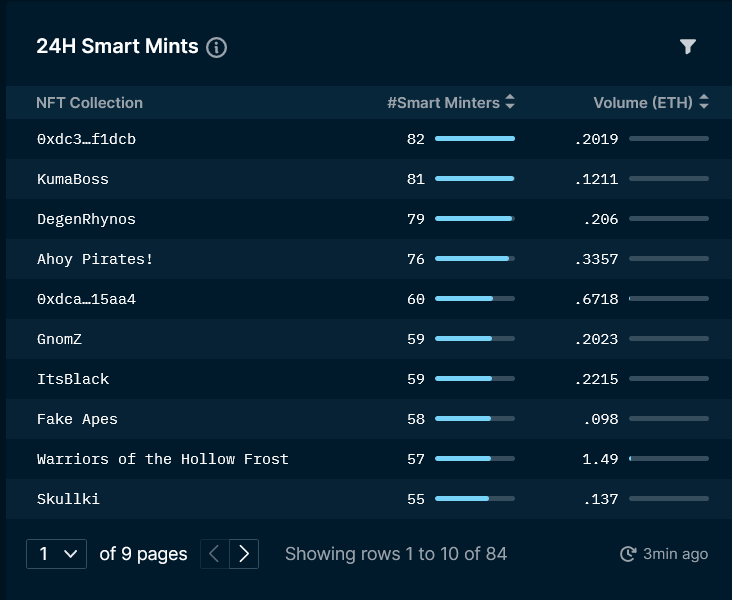
Task: Open the filter funnel icon
Action: [x=688, y=46]
